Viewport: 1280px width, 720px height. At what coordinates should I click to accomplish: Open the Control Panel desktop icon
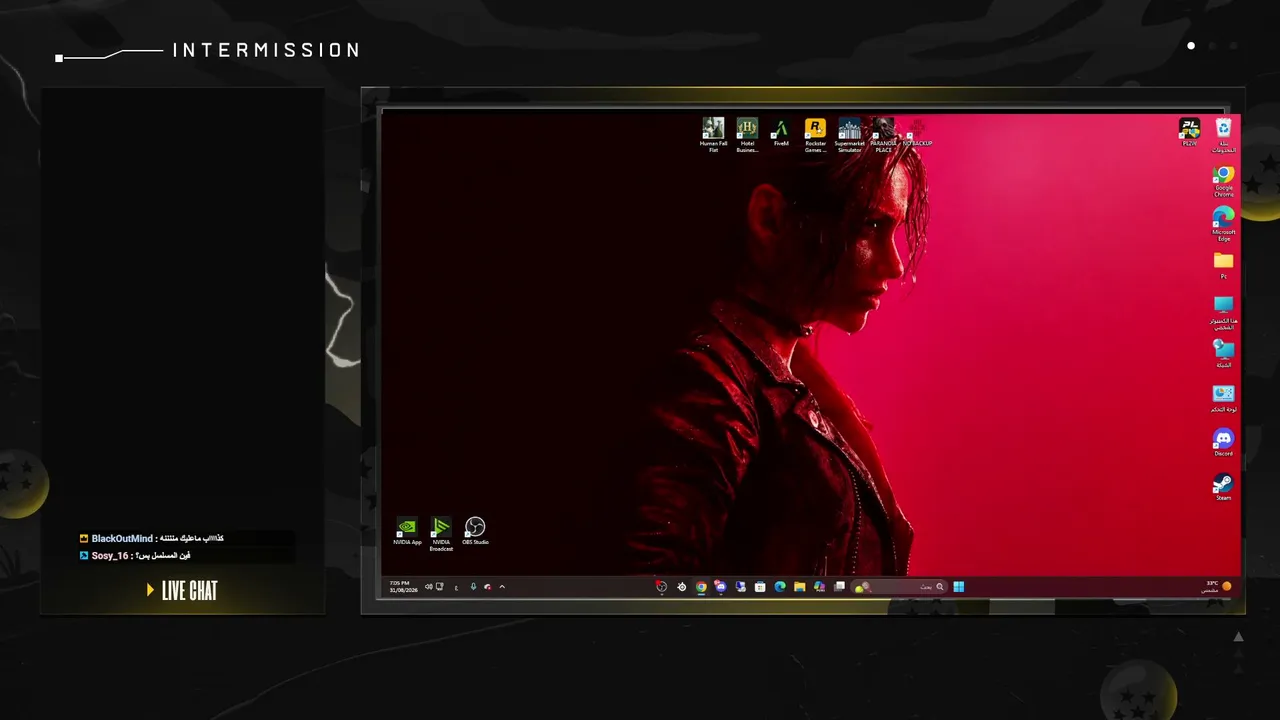pyautogui.click(x=1224, y=398)
